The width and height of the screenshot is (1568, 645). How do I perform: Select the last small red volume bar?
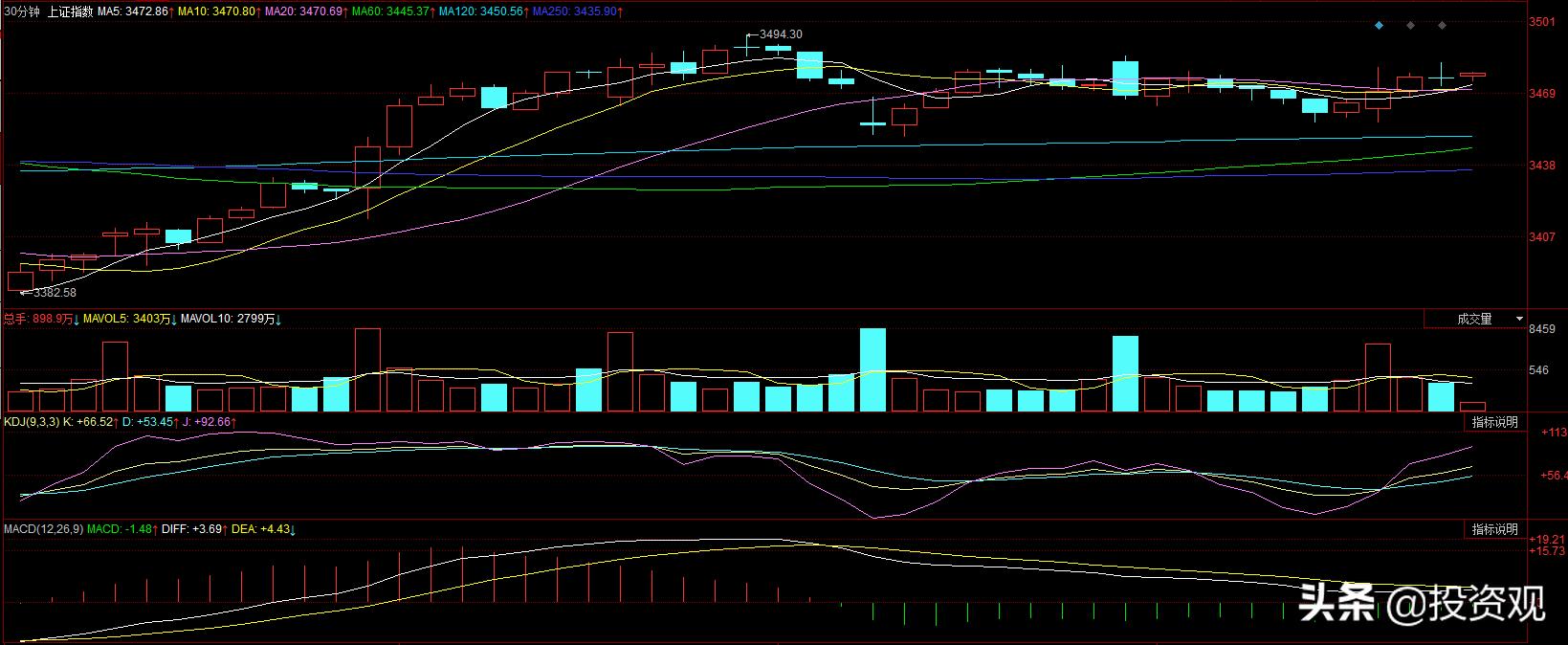point(1472,407)
